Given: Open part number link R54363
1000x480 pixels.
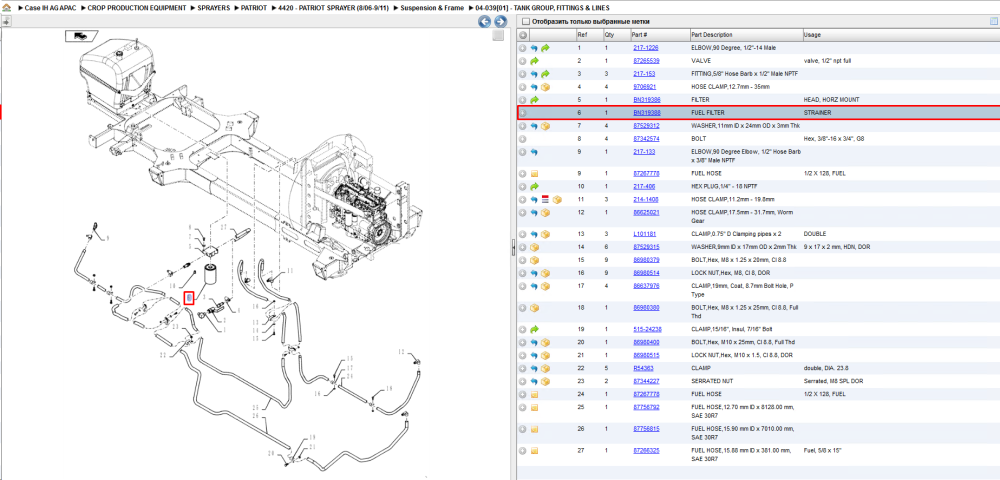Looking at the screenshot, I should [x=643, y=368].
